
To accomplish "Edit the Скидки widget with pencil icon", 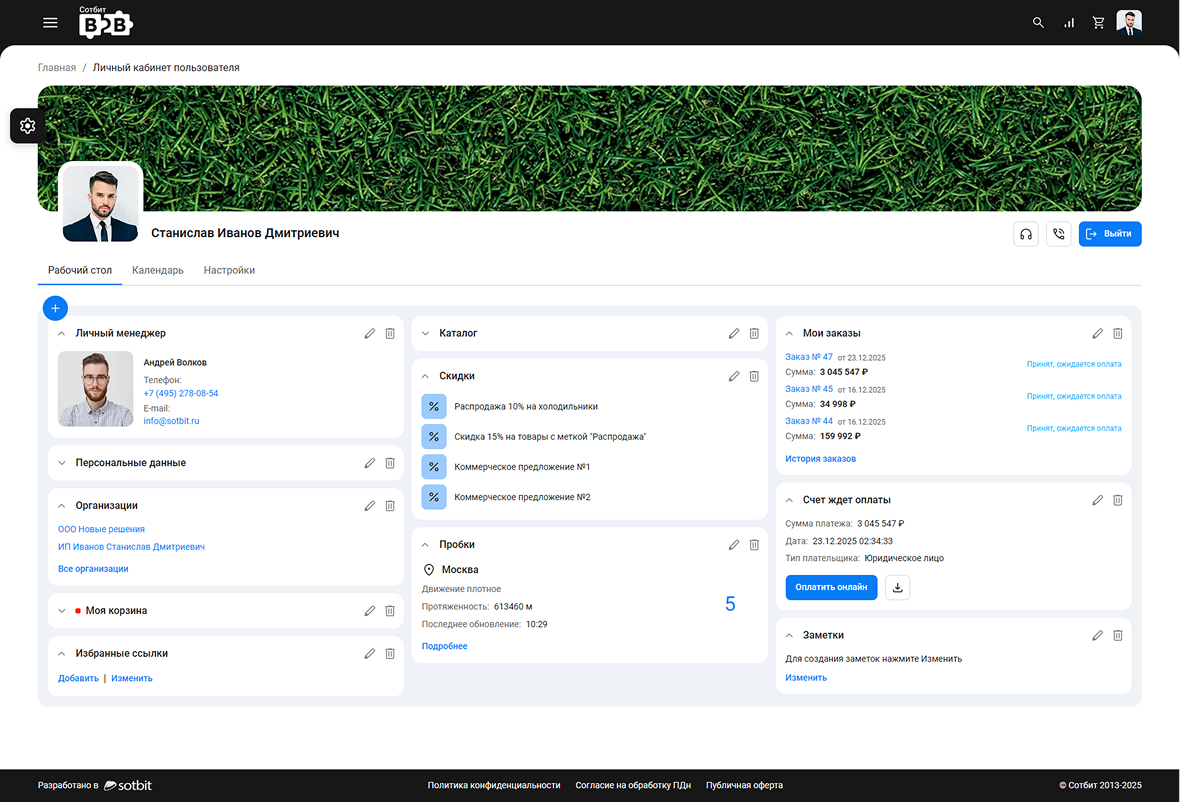I will (734, 376).
